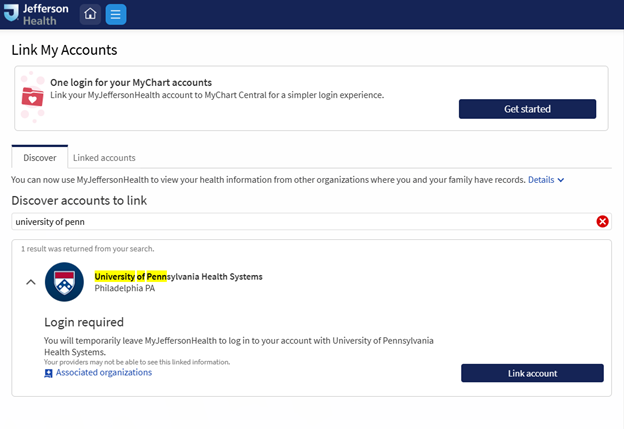
Task: Open the Jefferson Health logo
Action: pos(36,14)
